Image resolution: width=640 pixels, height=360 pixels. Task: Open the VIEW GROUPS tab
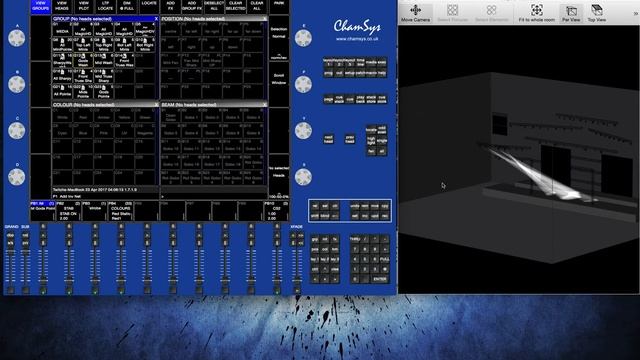[40, 6]
